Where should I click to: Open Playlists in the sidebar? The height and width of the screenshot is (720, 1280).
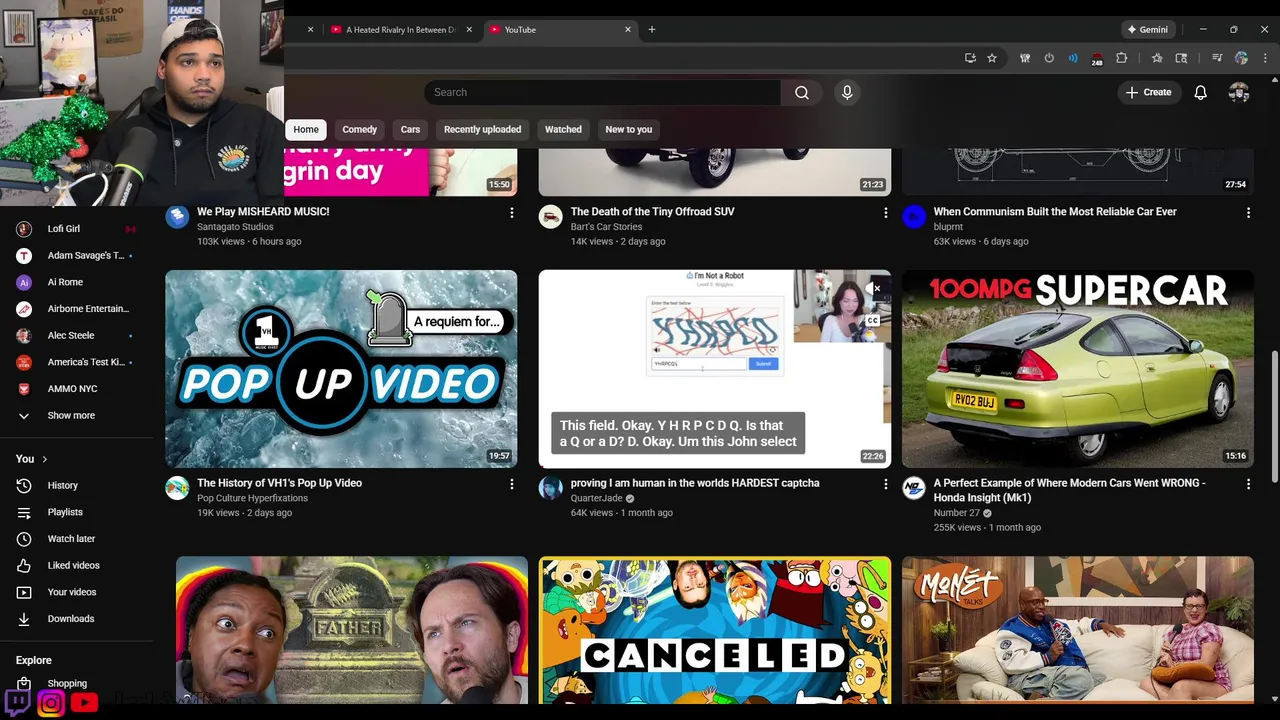click(65, 512)
